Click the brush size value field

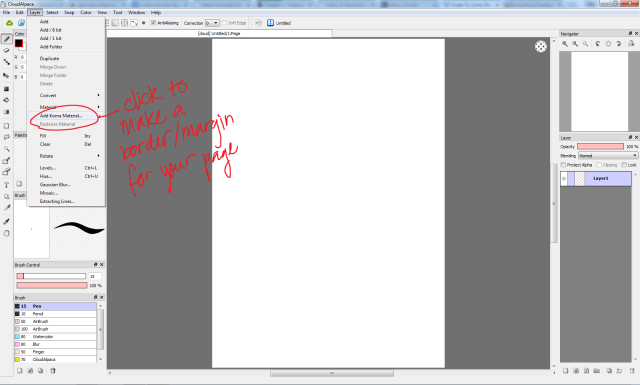(95, 276)
